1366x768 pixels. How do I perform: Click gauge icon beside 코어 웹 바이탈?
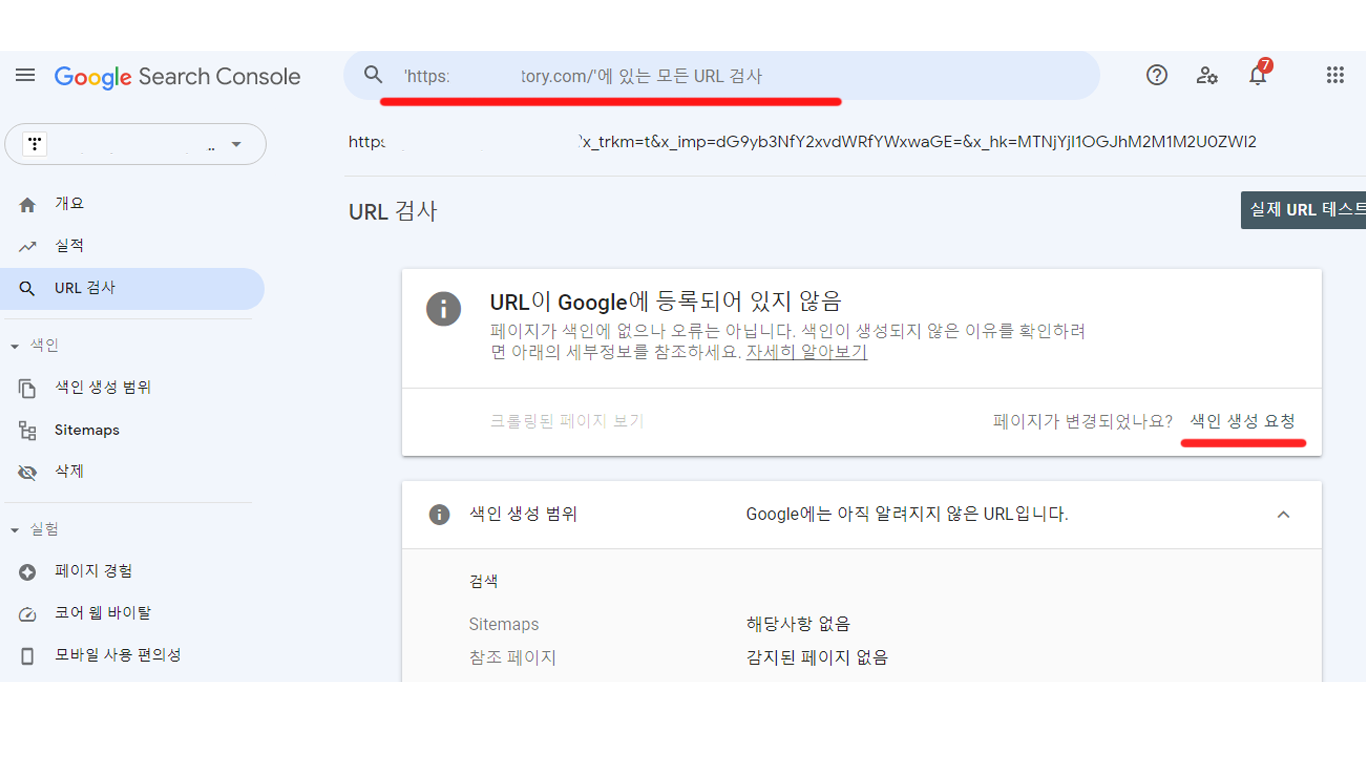coord(28,614)
